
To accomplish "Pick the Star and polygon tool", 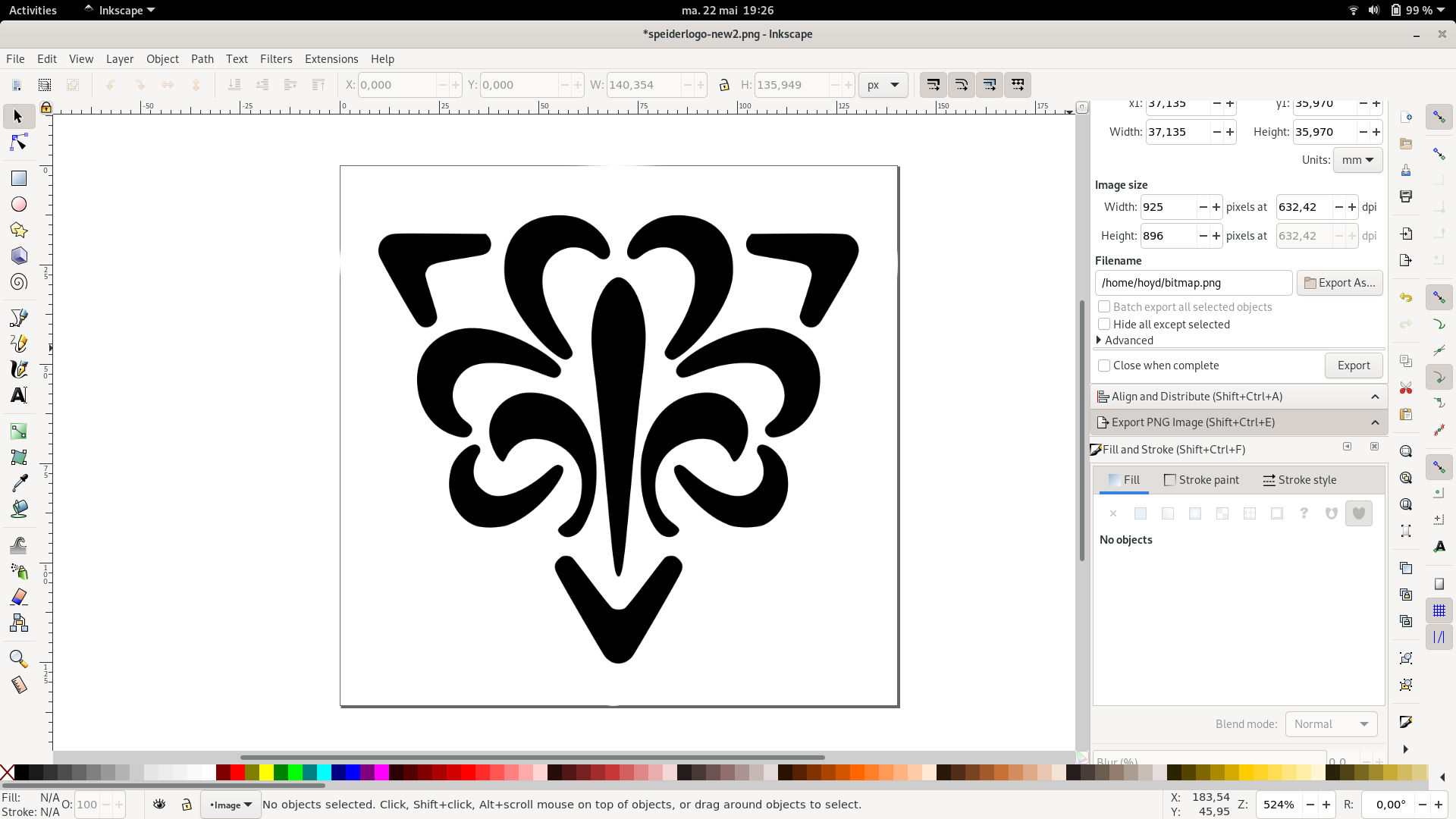I will [x=18, y=230].
